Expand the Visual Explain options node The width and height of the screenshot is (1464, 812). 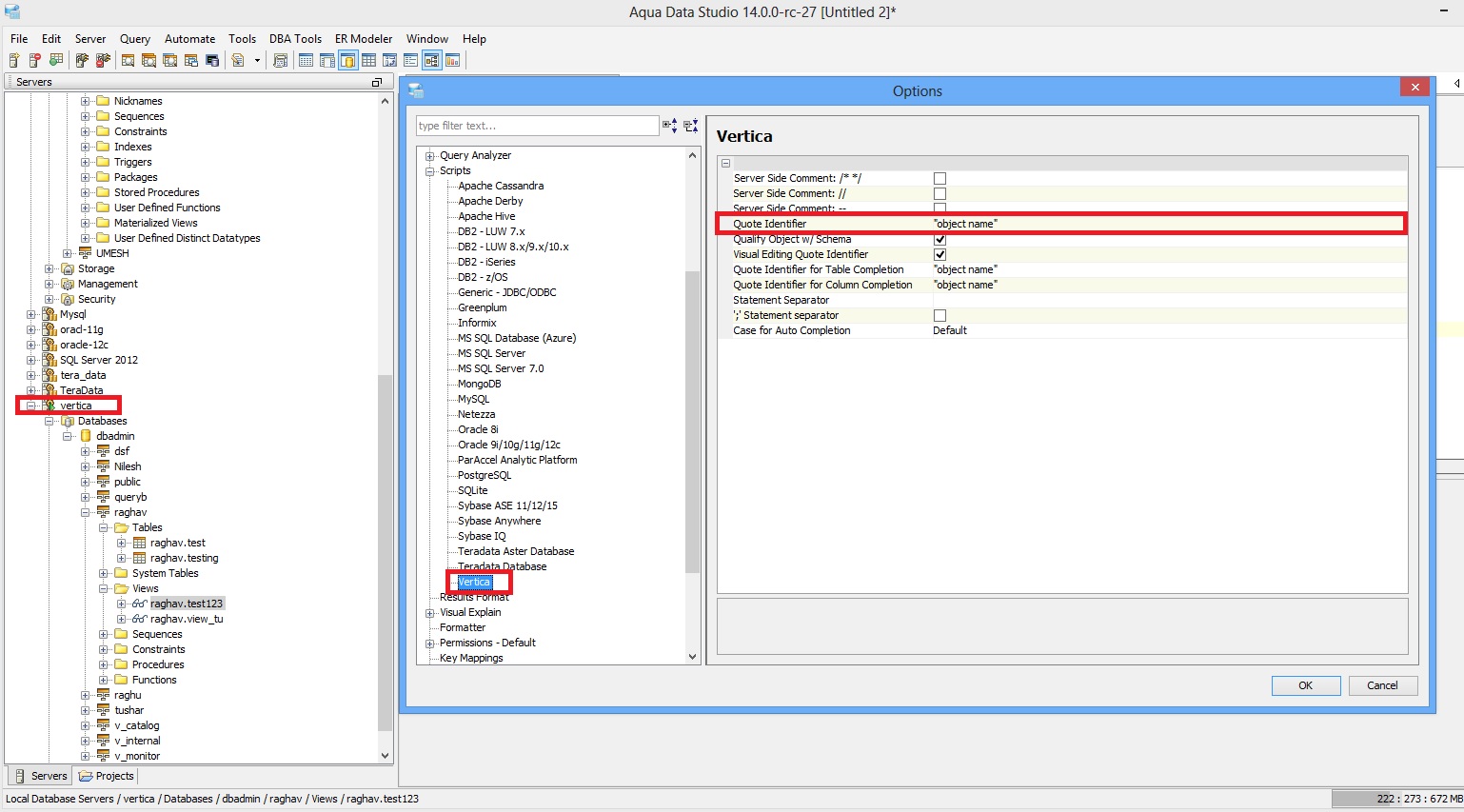pos(430,613)
